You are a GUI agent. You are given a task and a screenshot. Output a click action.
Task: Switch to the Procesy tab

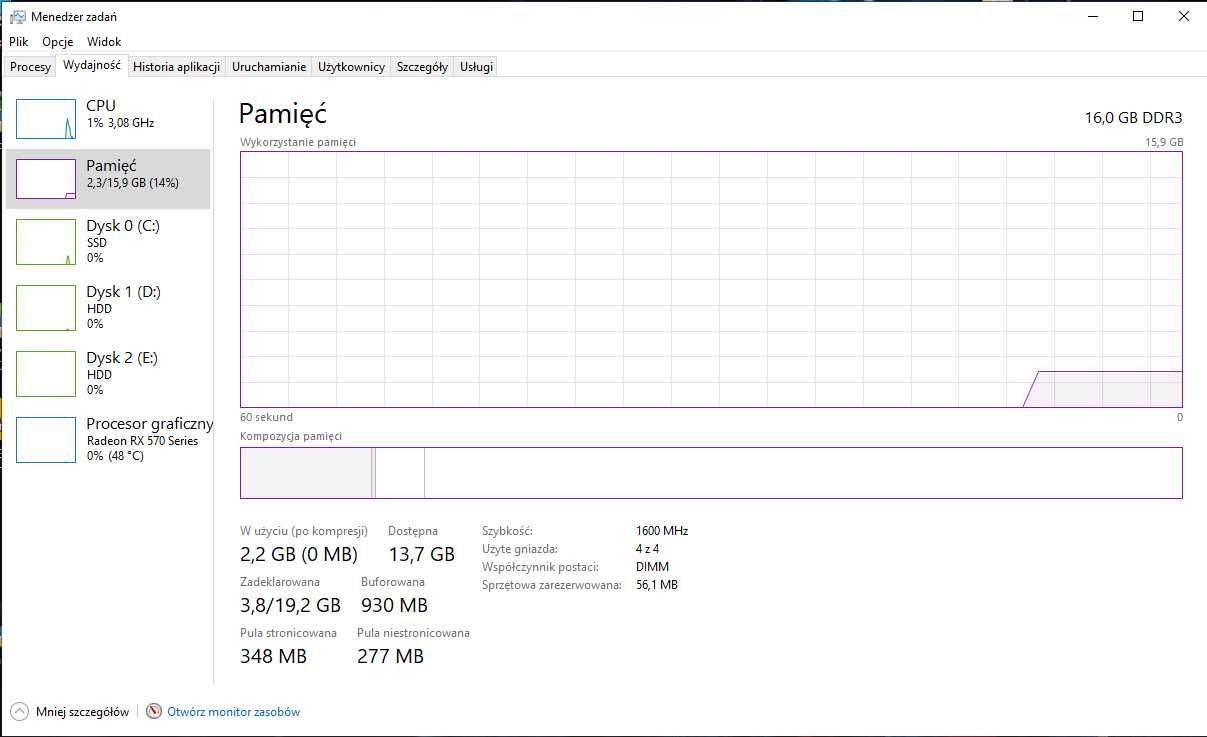pyautogui.click(x=30, y=67)
